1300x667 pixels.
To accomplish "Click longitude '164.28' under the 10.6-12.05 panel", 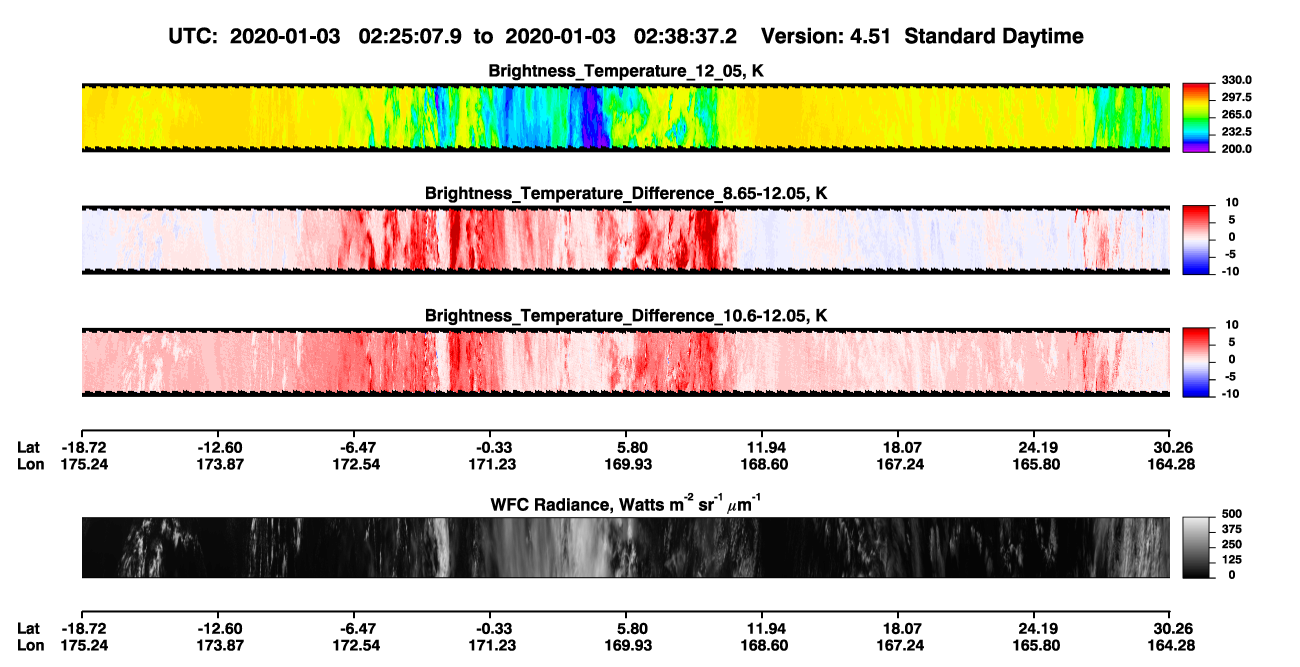I will tap(1171, 464).
